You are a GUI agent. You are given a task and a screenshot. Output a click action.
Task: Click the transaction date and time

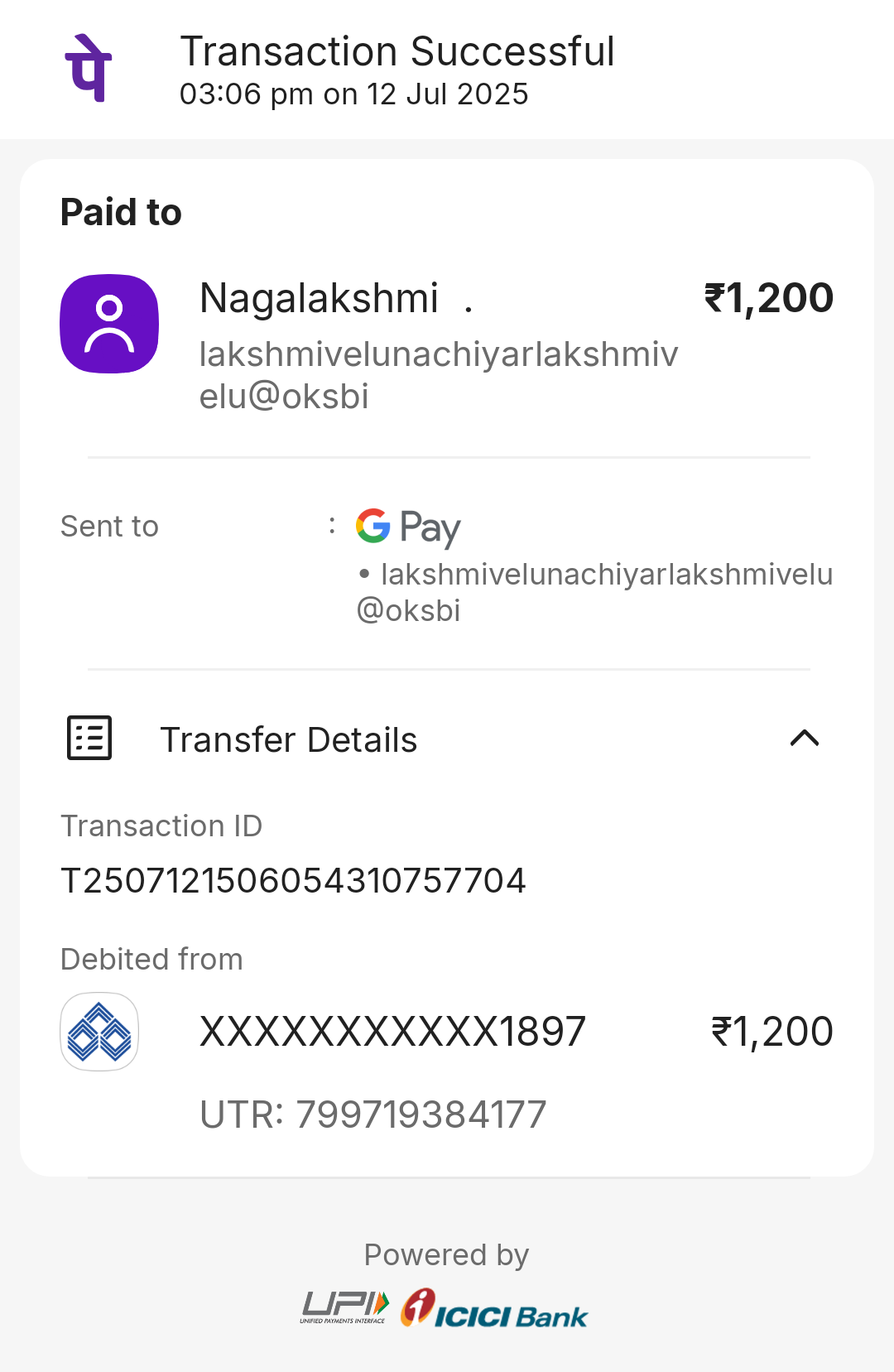(354, 94)
